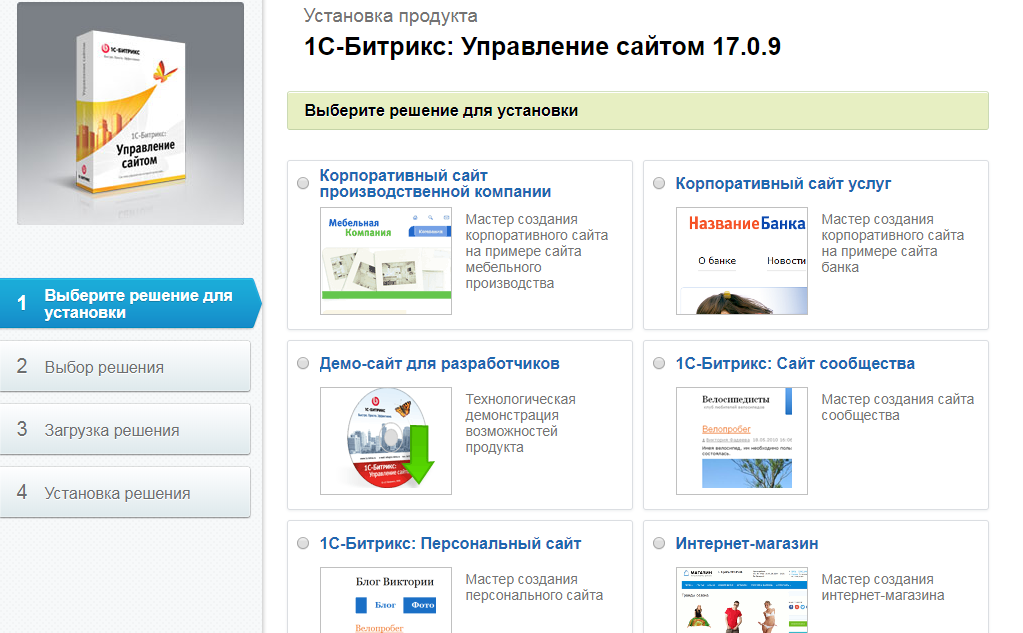Screen dimensions: 1023x633
Task: Click the НазваниеБанка preview thumbnail
Action: click(x=742, y=261)
